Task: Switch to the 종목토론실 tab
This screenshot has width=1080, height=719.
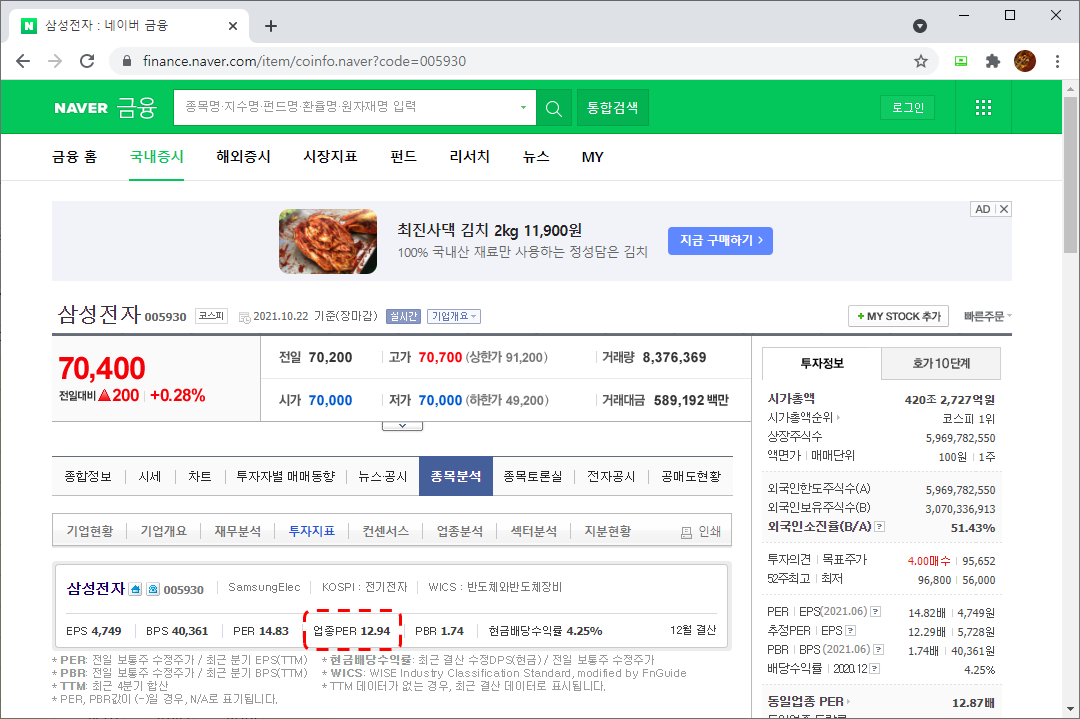Action: 532,477
